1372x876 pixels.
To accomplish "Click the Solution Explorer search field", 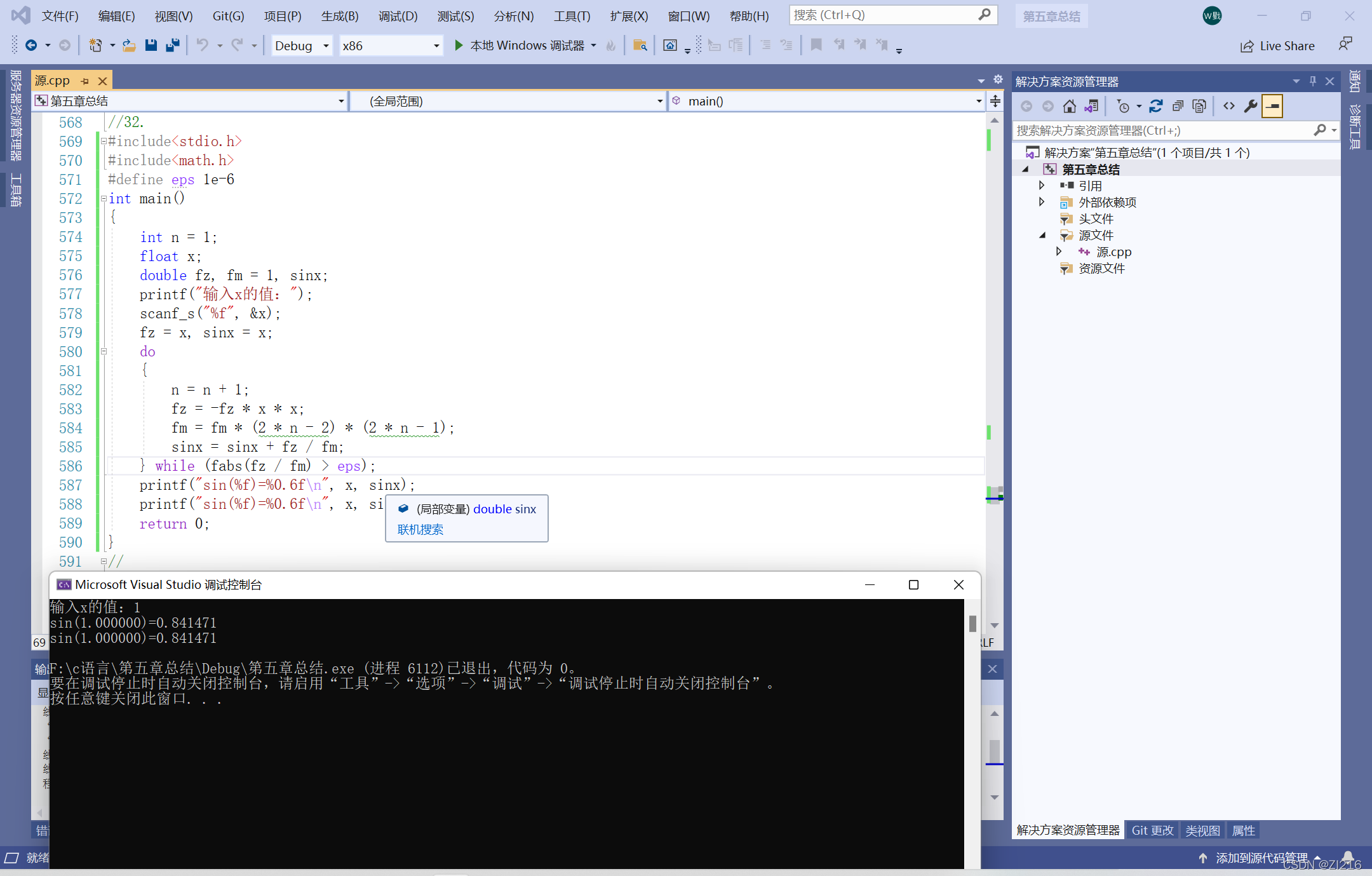I will (1175, 130).
